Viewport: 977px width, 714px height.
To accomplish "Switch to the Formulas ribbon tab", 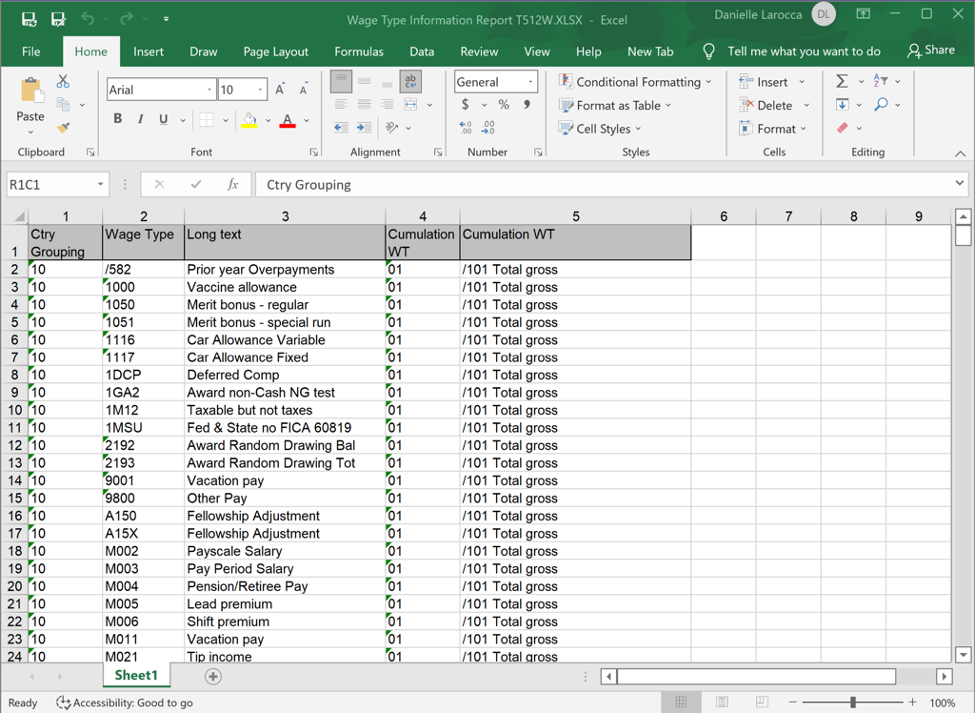I will [358, 51].
